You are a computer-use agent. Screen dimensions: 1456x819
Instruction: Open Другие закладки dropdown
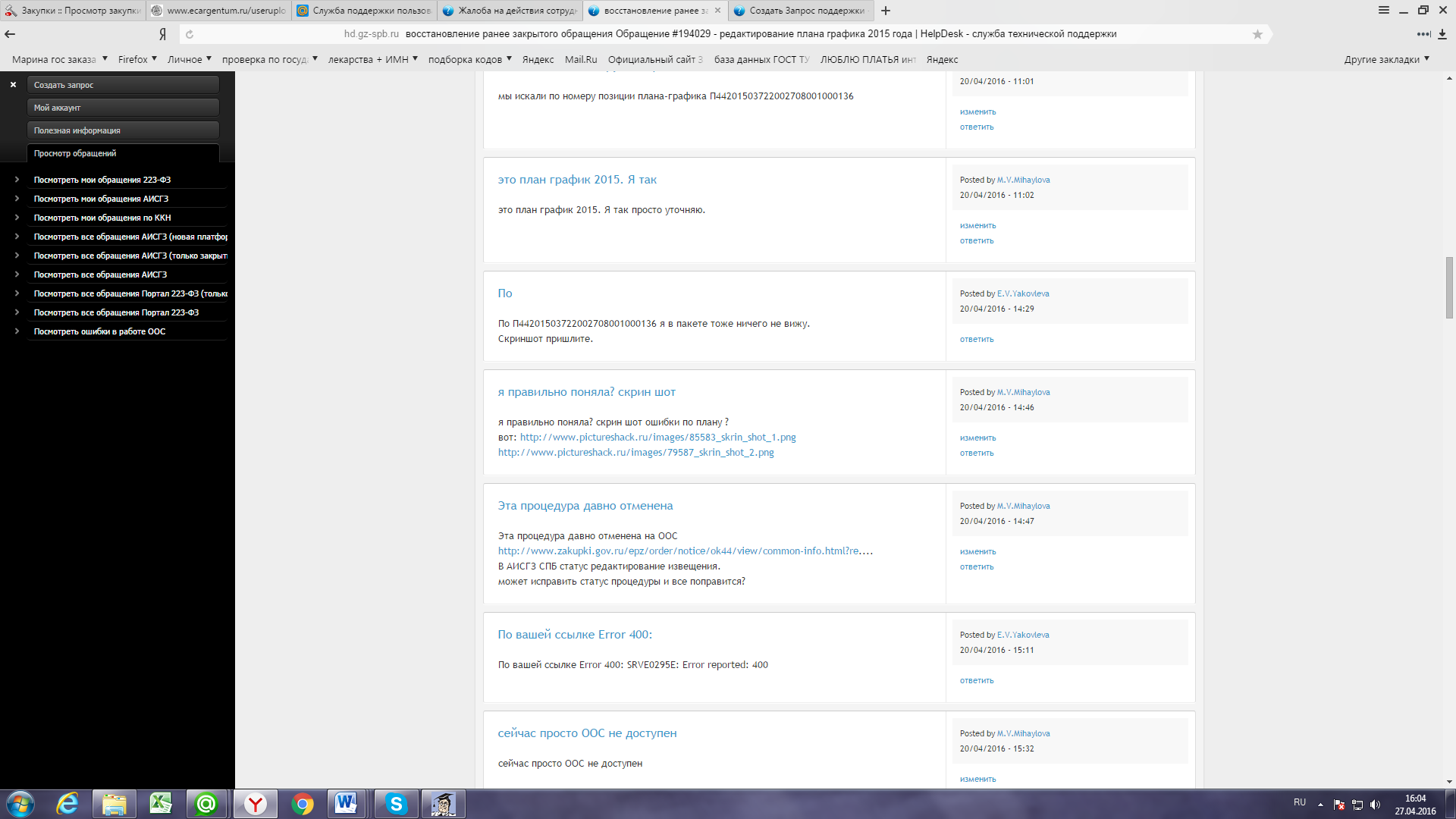(1387, 59)
